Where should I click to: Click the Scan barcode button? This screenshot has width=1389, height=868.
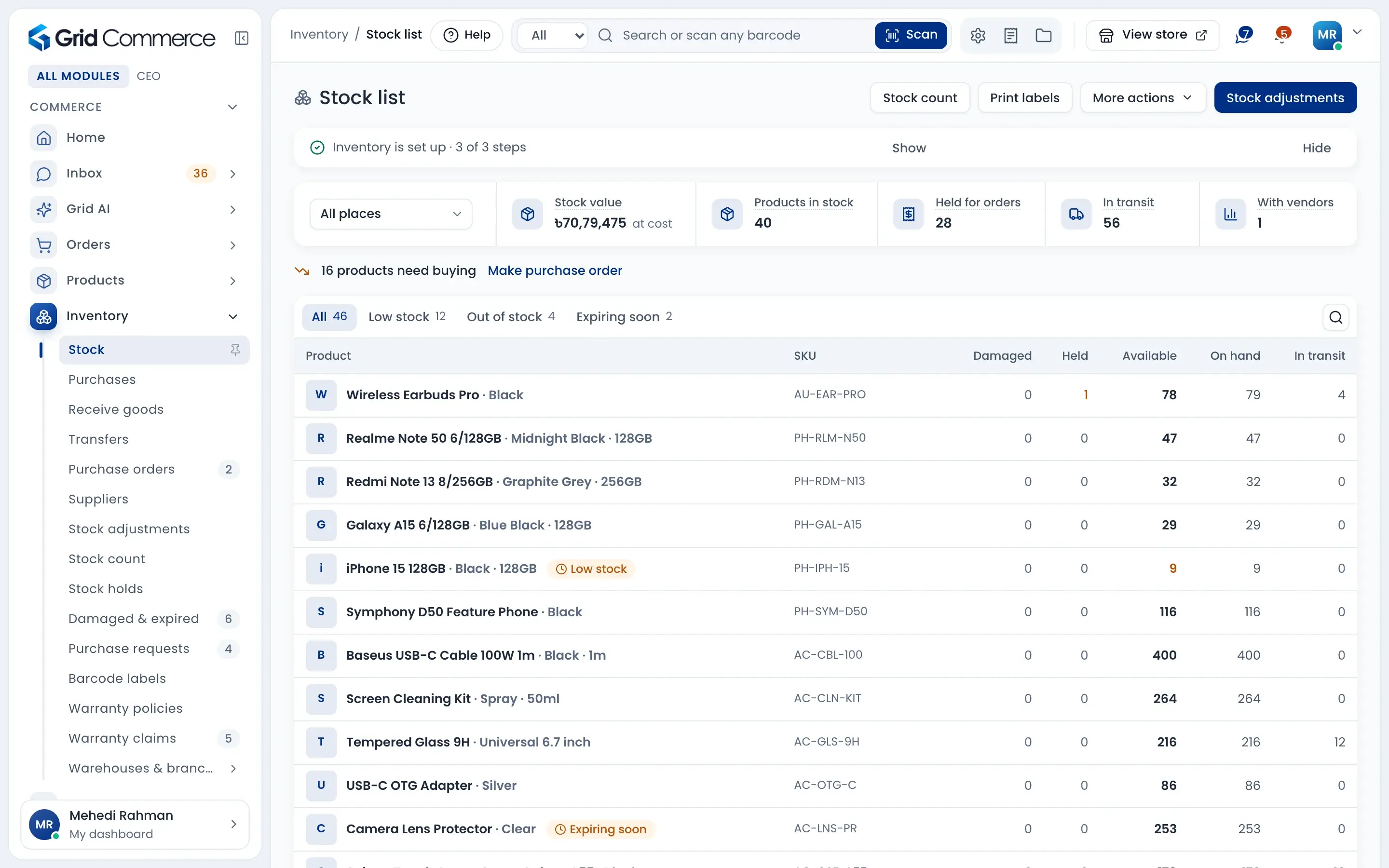pos(911,35)
